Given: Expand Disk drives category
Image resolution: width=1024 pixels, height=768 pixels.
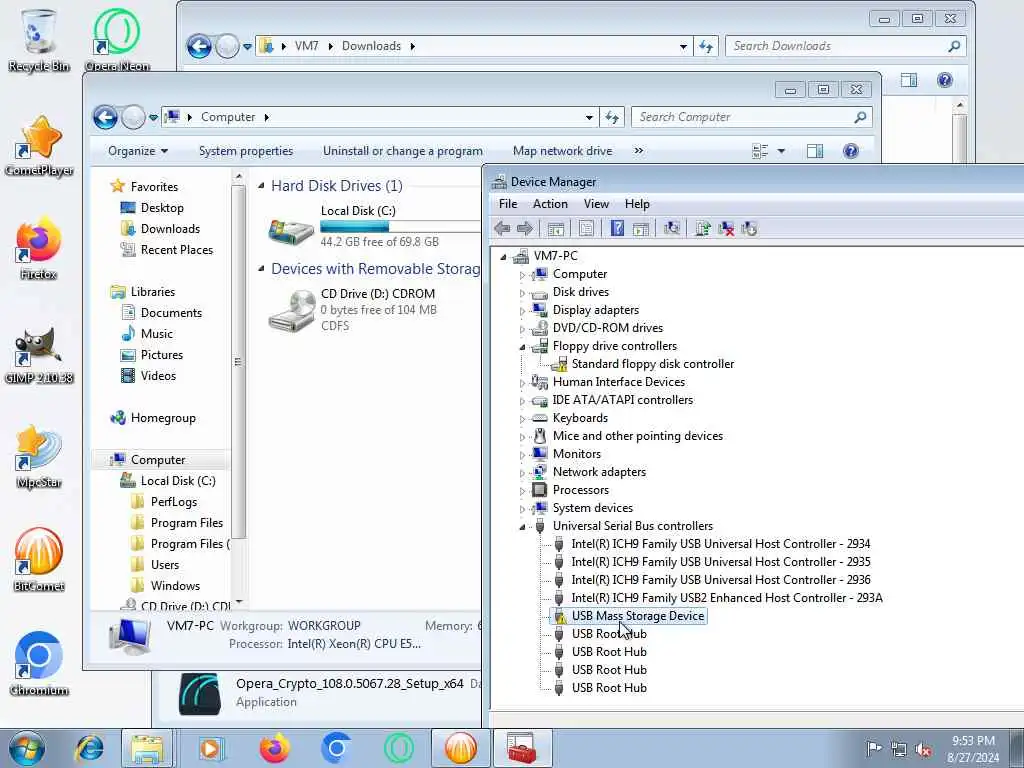Looking at the screenshot, I should click(x=522, y=293).
